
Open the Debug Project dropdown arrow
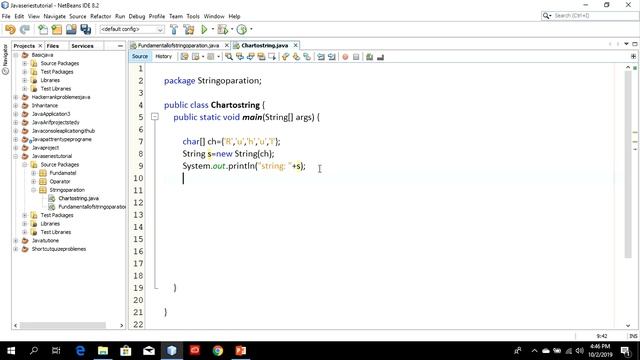(x=232, y=29)
